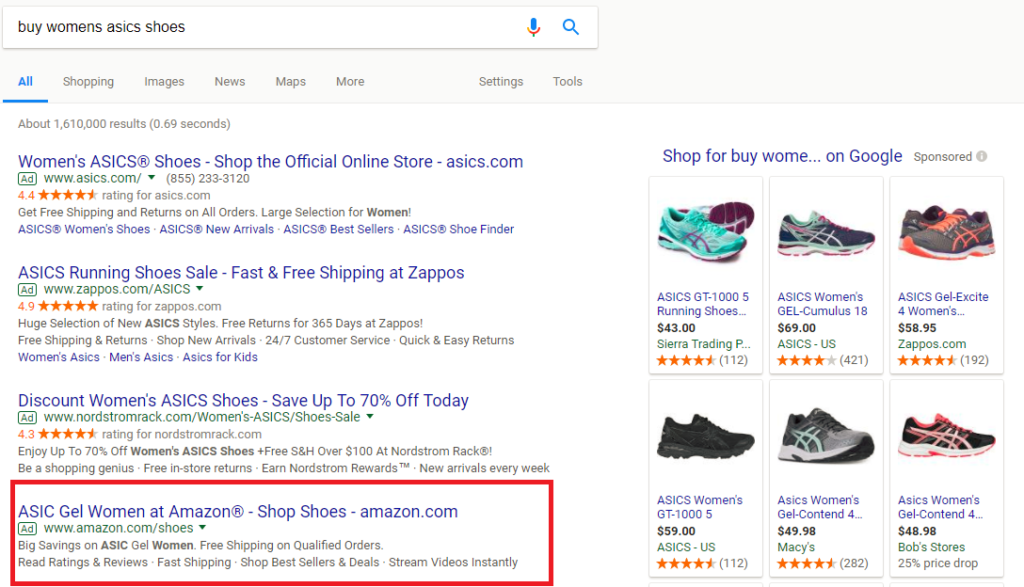Open the ASICS Running Shoes Sale Zappos link

[x=241, y=273]
